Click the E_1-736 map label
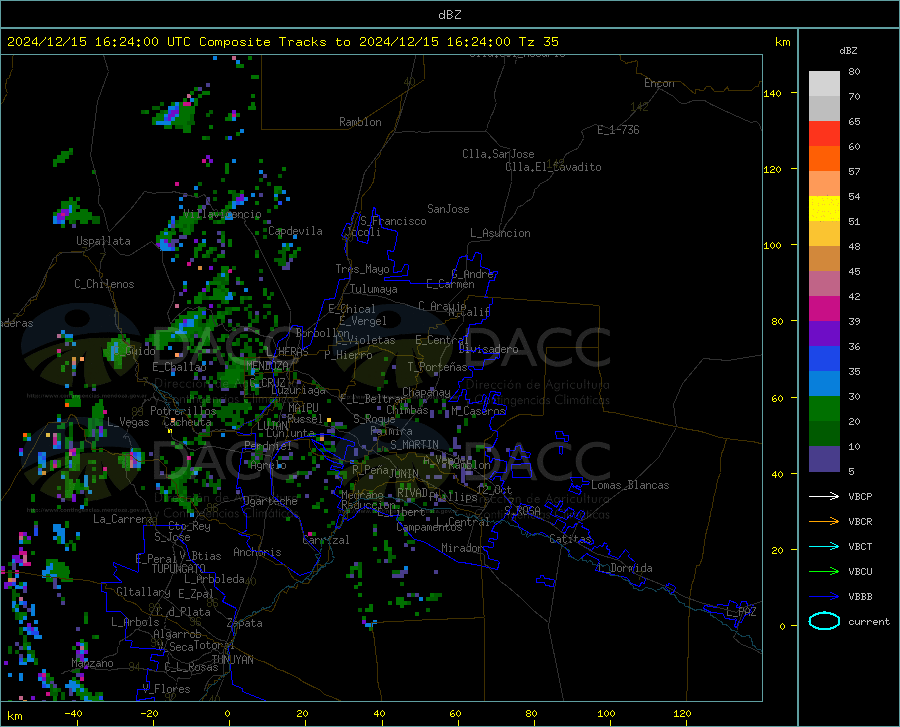900x727 pixels. tap(618, 130)
